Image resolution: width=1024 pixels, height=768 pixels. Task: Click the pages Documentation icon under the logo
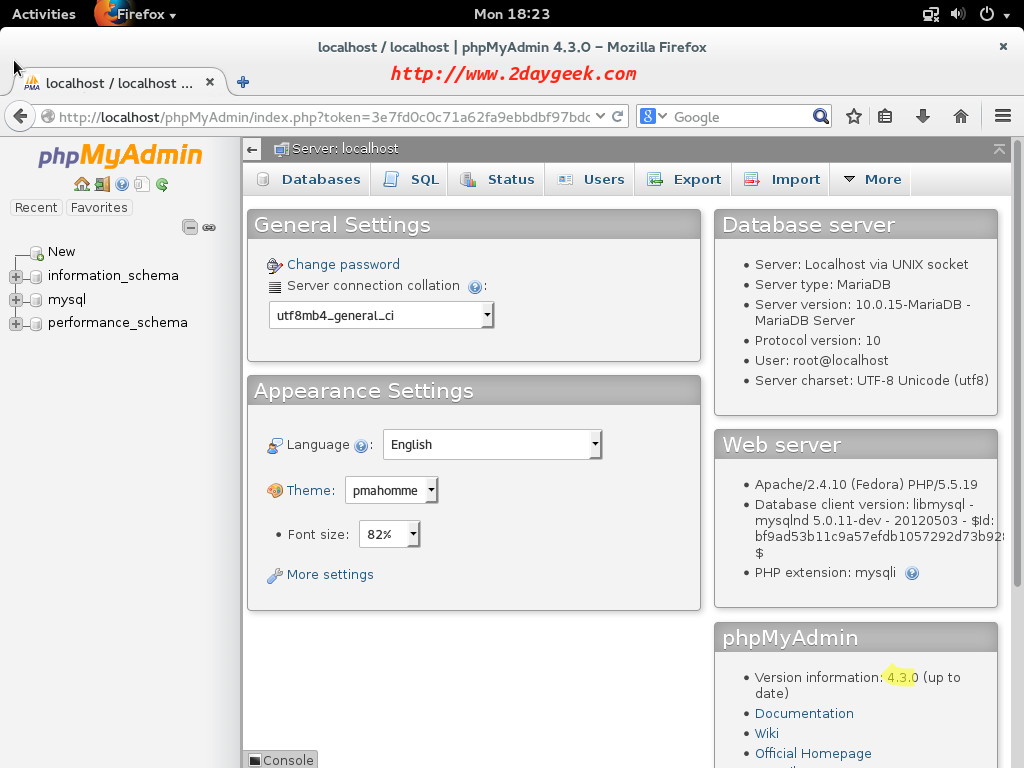point(142,184)
